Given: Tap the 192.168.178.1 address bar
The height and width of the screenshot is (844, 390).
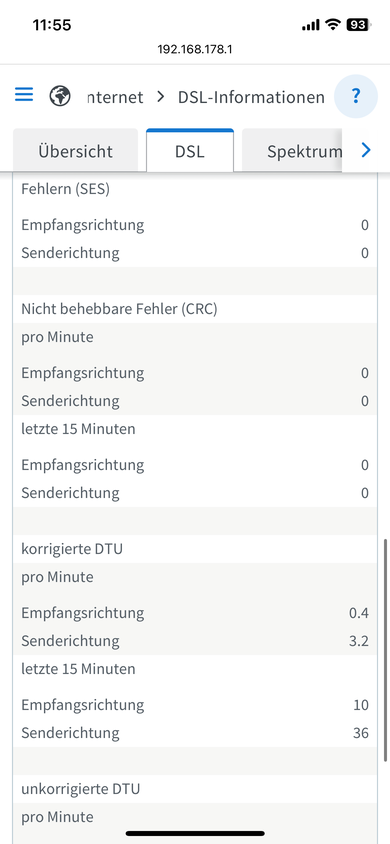Looking at the screenshot, I should (x=195, y=50).
